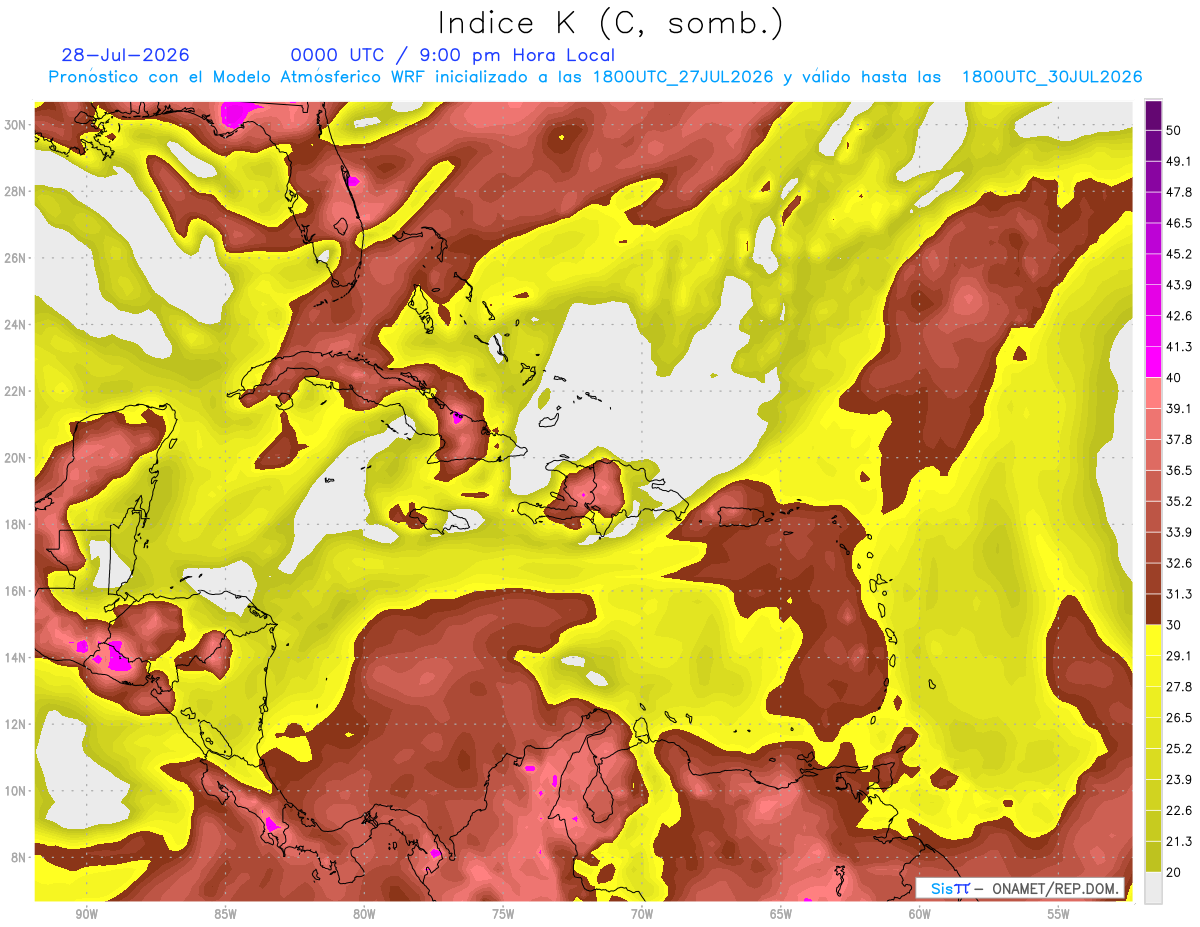Click the 8N latitude axis label
Screen dimensions: 1200x927
pyautogui.click(x=21, y=857)
